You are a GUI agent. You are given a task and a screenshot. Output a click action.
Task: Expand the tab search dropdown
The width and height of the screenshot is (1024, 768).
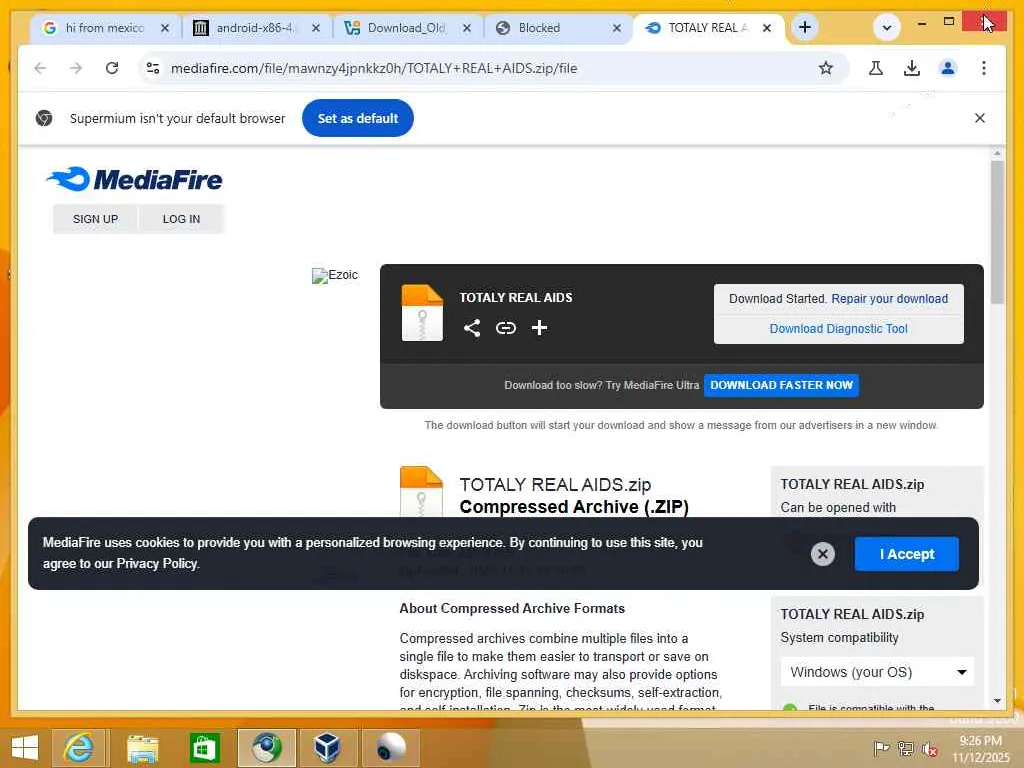[x=887, y=27]
